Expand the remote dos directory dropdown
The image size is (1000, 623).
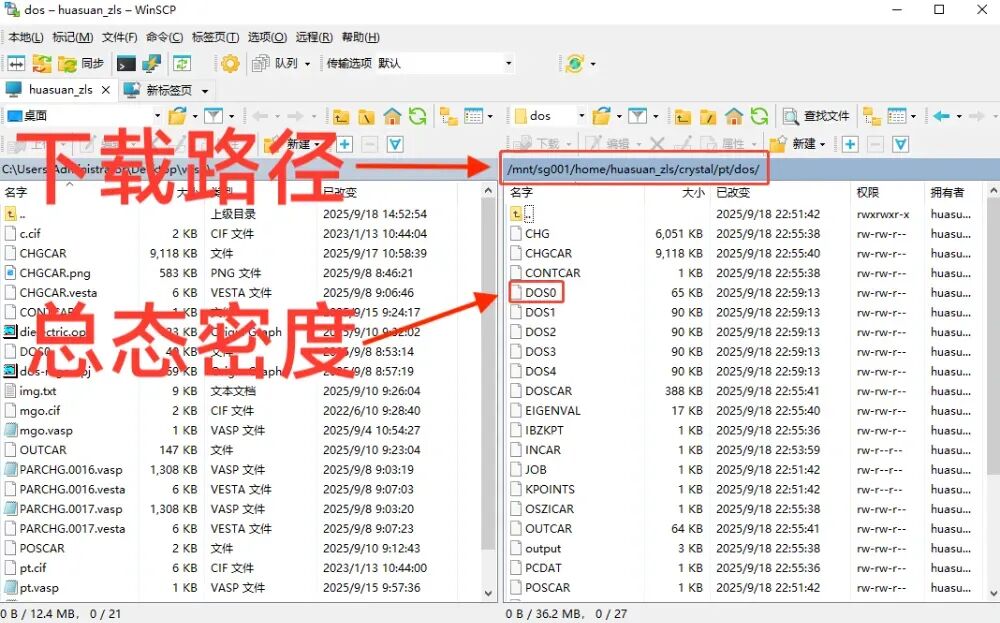coord(581,116)
